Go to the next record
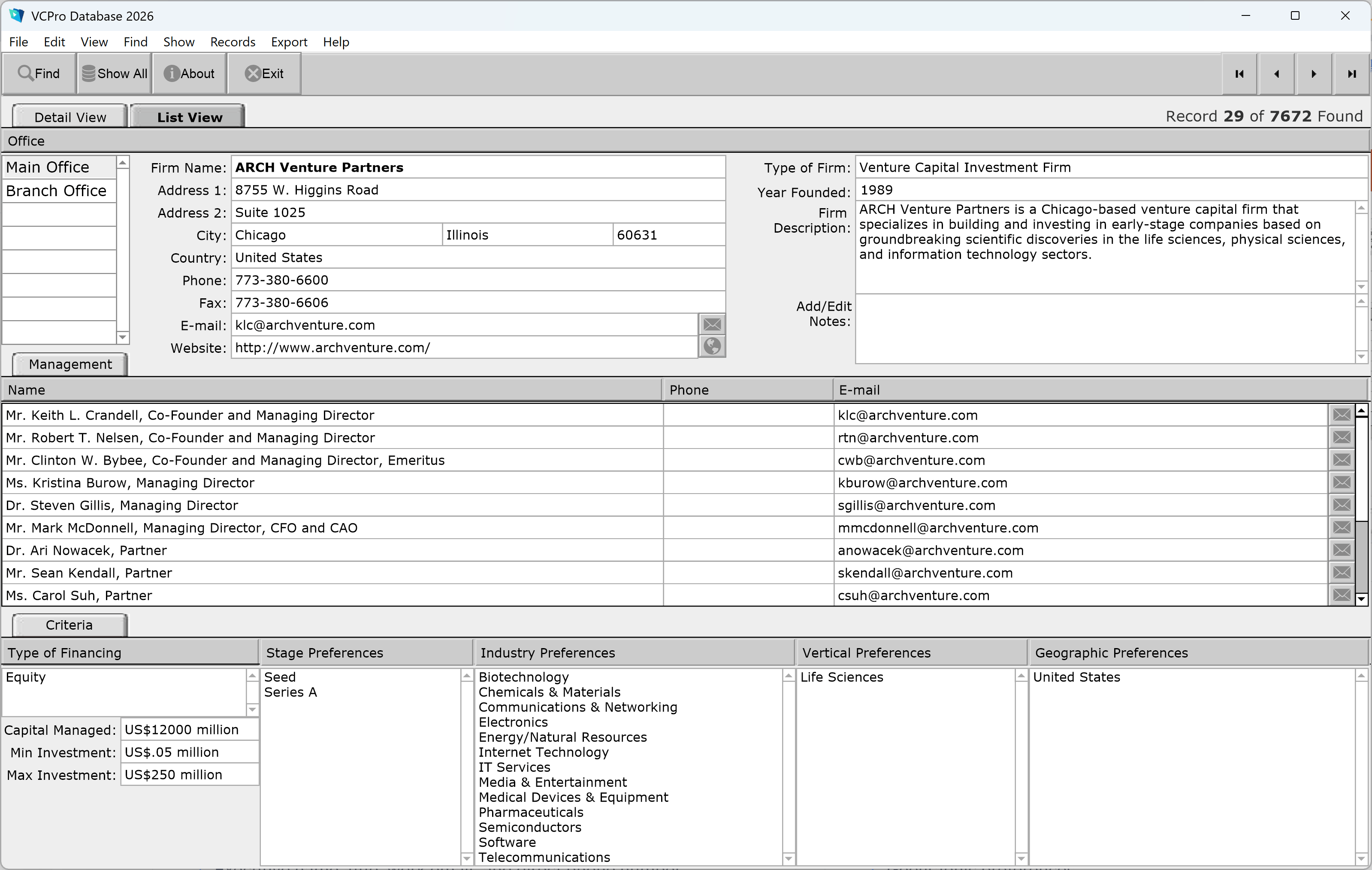 click(1314, 74)
